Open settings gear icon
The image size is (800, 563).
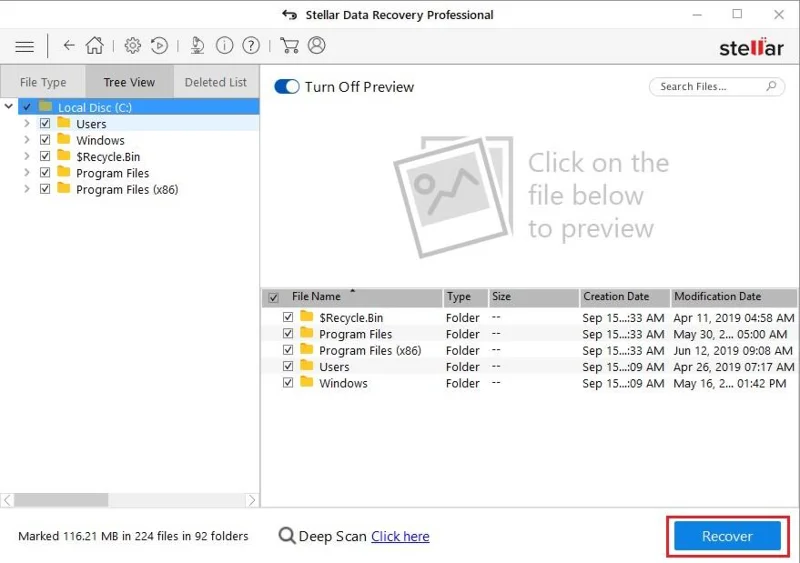click(x=133, y=45)
